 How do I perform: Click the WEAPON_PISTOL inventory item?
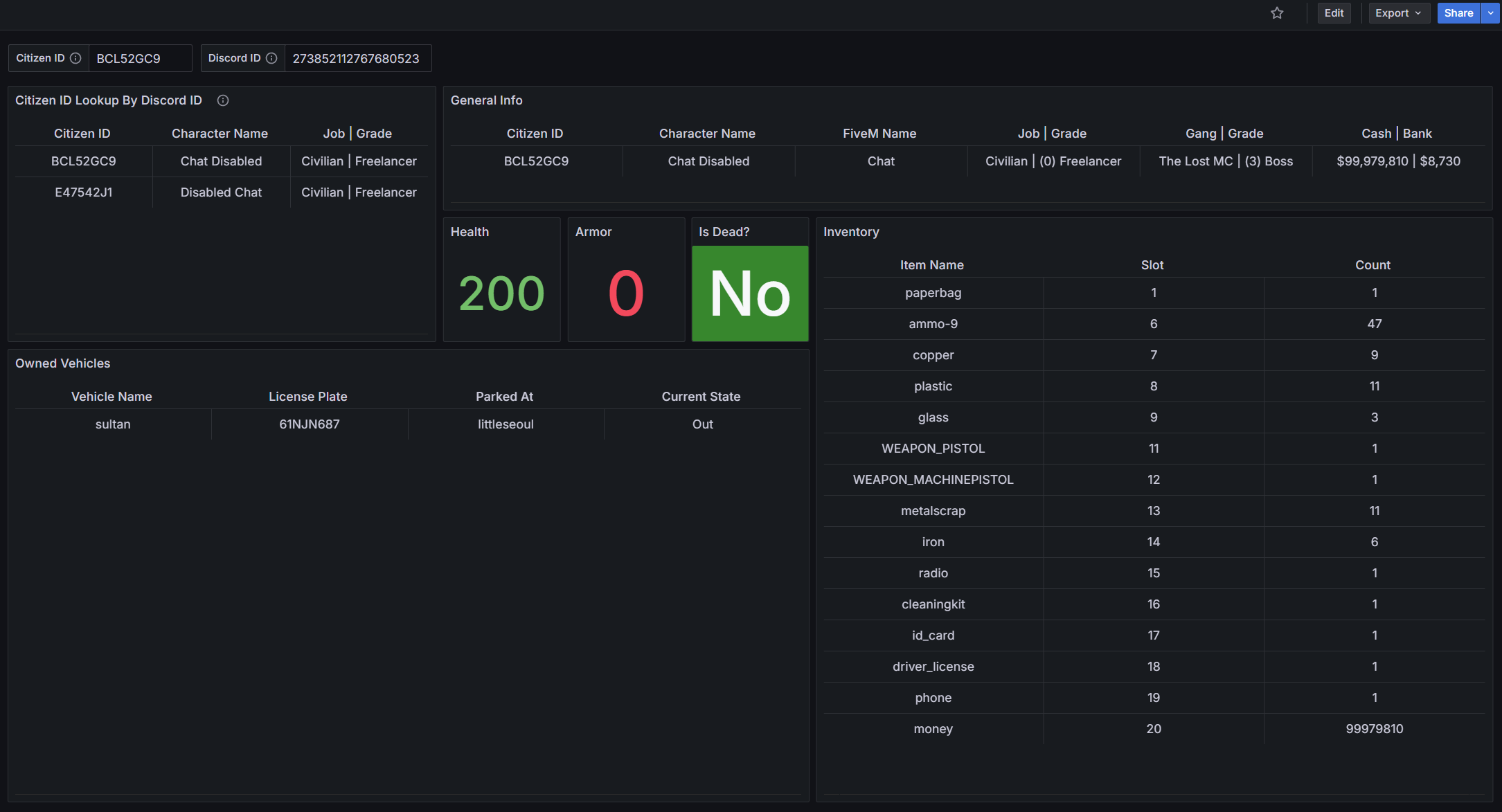click(933, 449)
